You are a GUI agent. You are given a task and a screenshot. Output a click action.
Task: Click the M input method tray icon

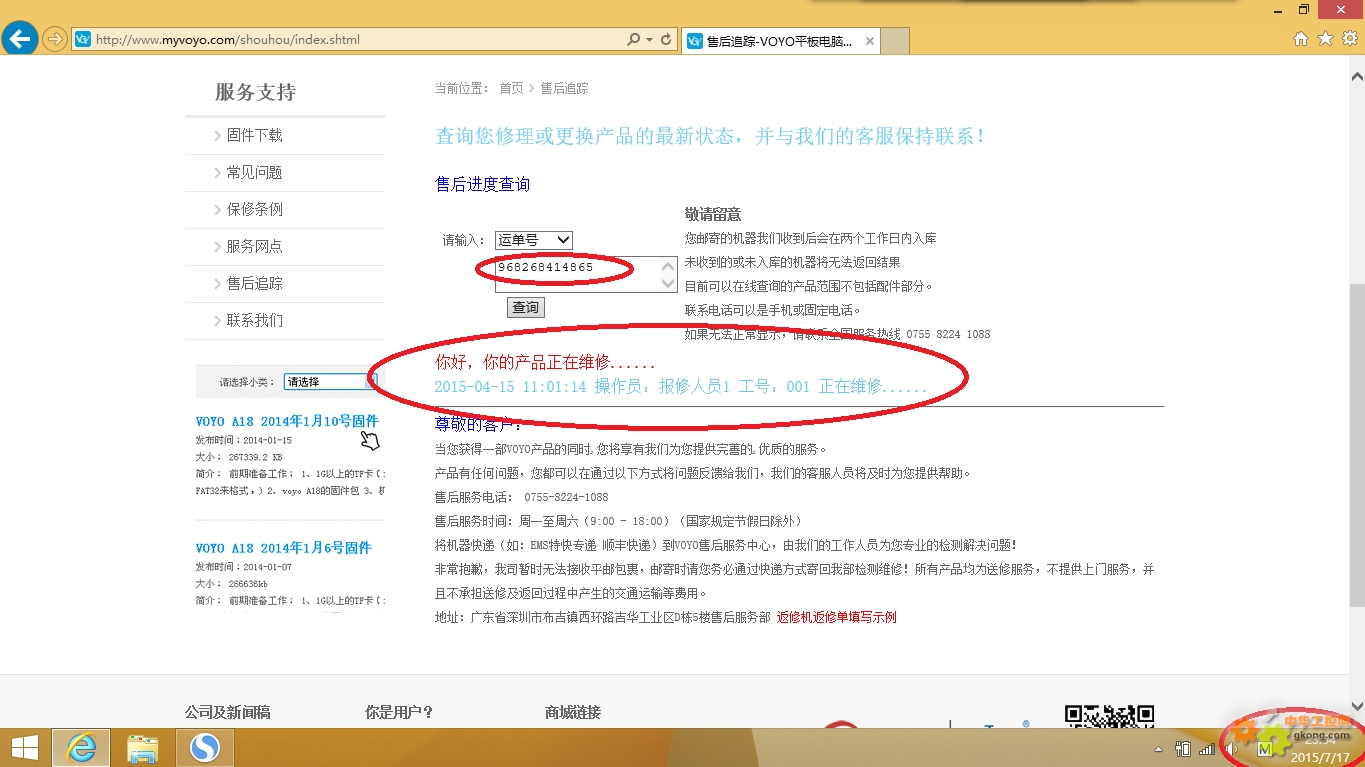point(1267,748)
